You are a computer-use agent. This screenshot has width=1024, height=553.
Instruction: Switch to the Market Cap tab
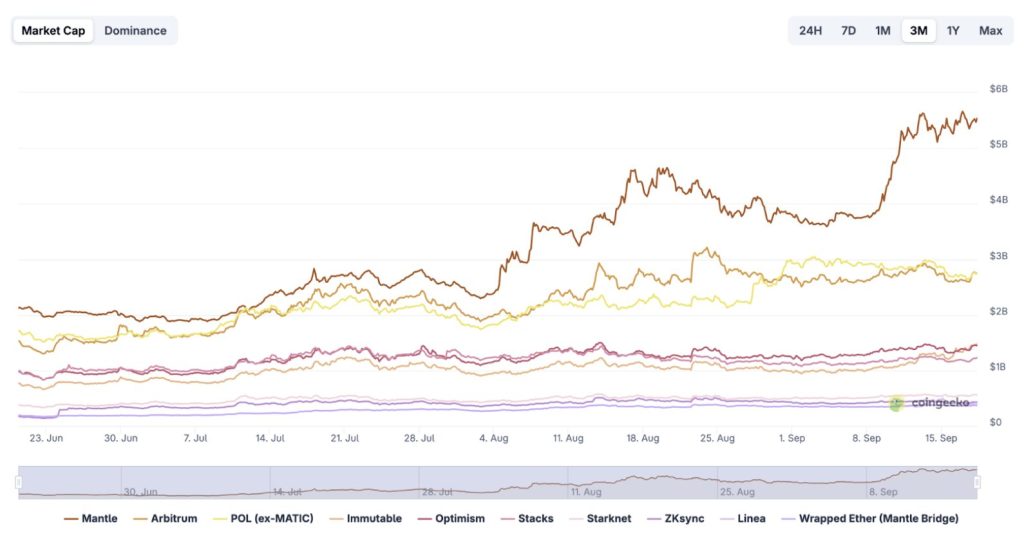(x=54, y=31)
